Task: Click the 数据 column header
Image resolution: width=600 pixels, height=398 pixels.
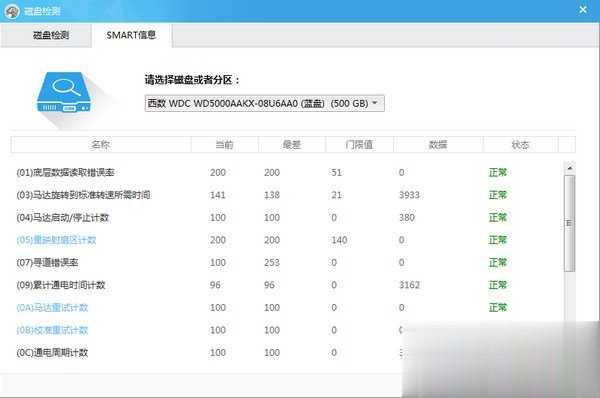Action: tap(438, 145)
